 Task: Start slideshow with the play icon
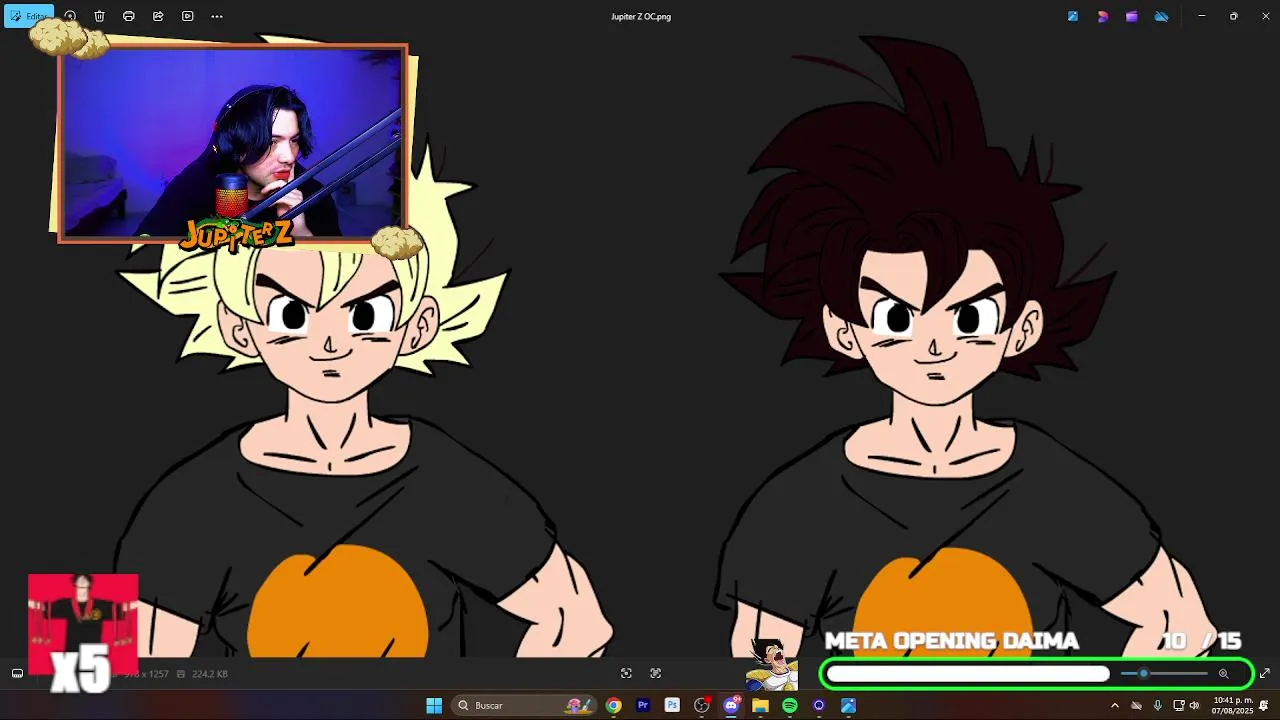pyautogui.click(x=187, y=16)
